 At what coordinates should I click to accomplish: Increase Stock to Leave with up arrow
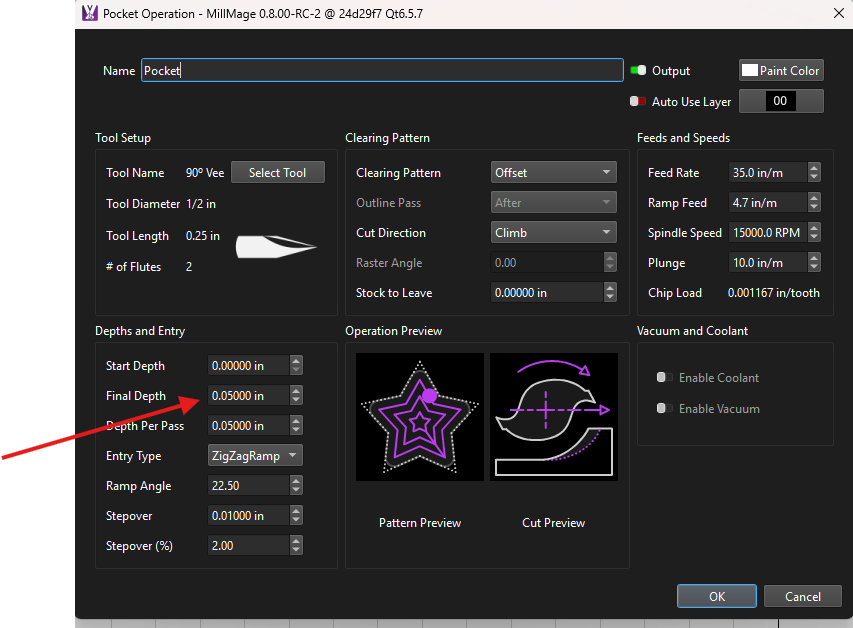pyautogui.click(x=610, y=287)
